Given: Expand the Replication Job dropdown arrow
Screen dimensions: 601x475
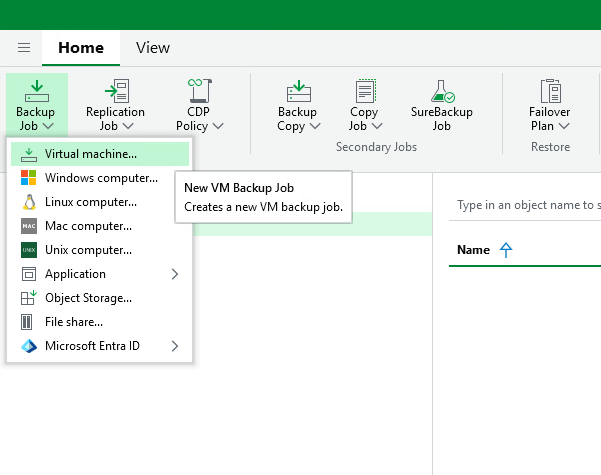Looking at the screenshot, I should click(x=128, y=126).
